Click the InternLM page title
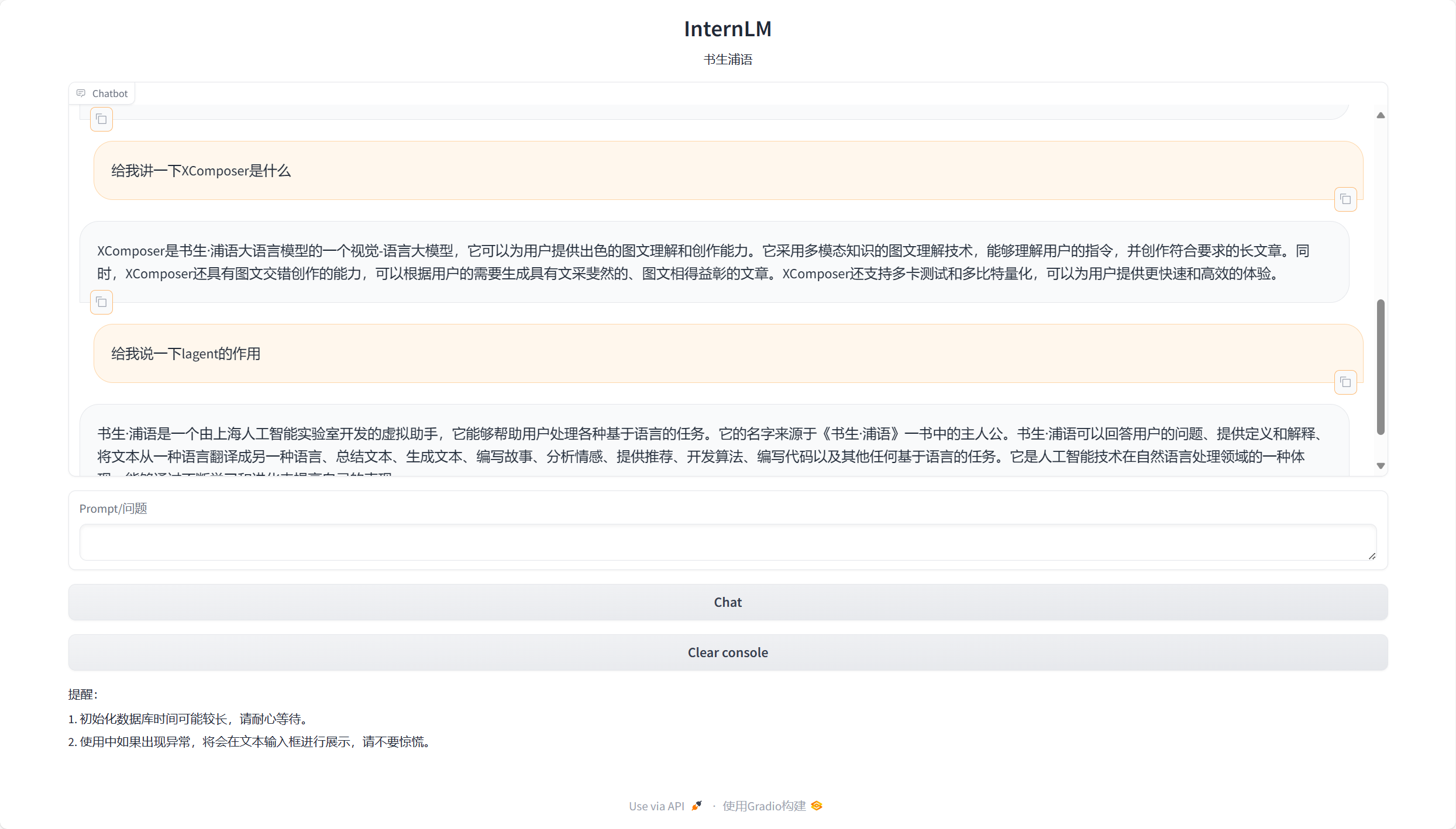Image resolution: width=1456 pixels, height=829 pixels. tap(727, 29)
